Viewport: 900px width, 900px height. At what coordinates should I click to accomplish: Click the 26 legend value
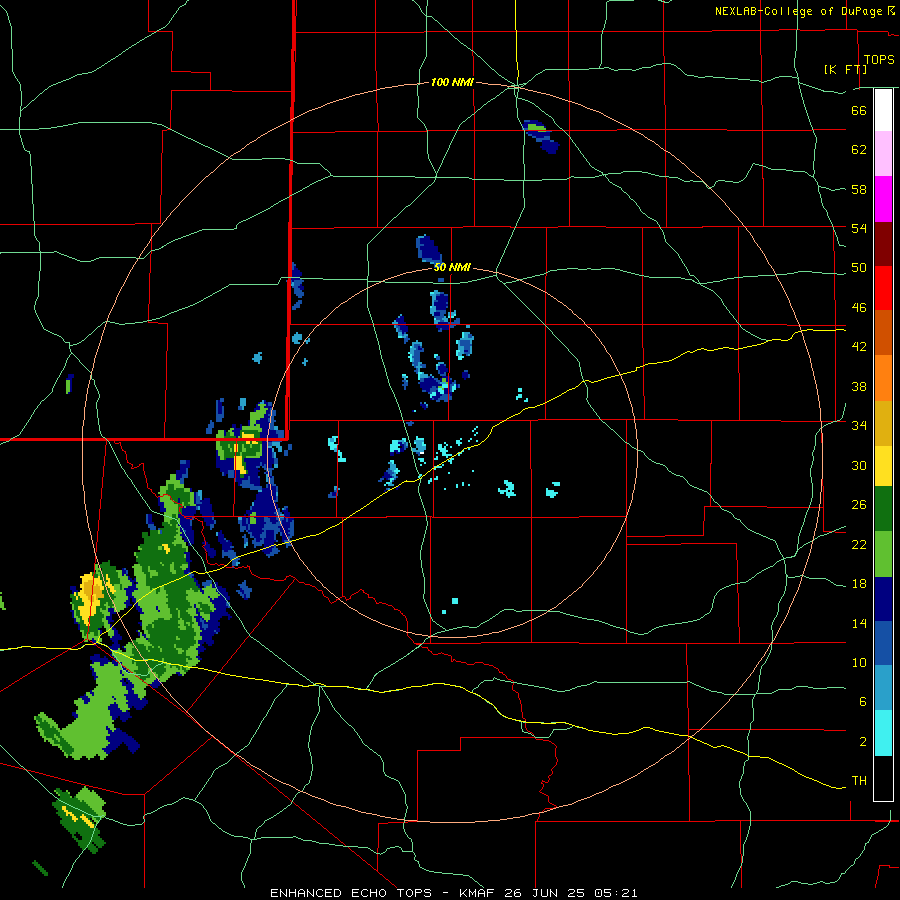point(859,505)
